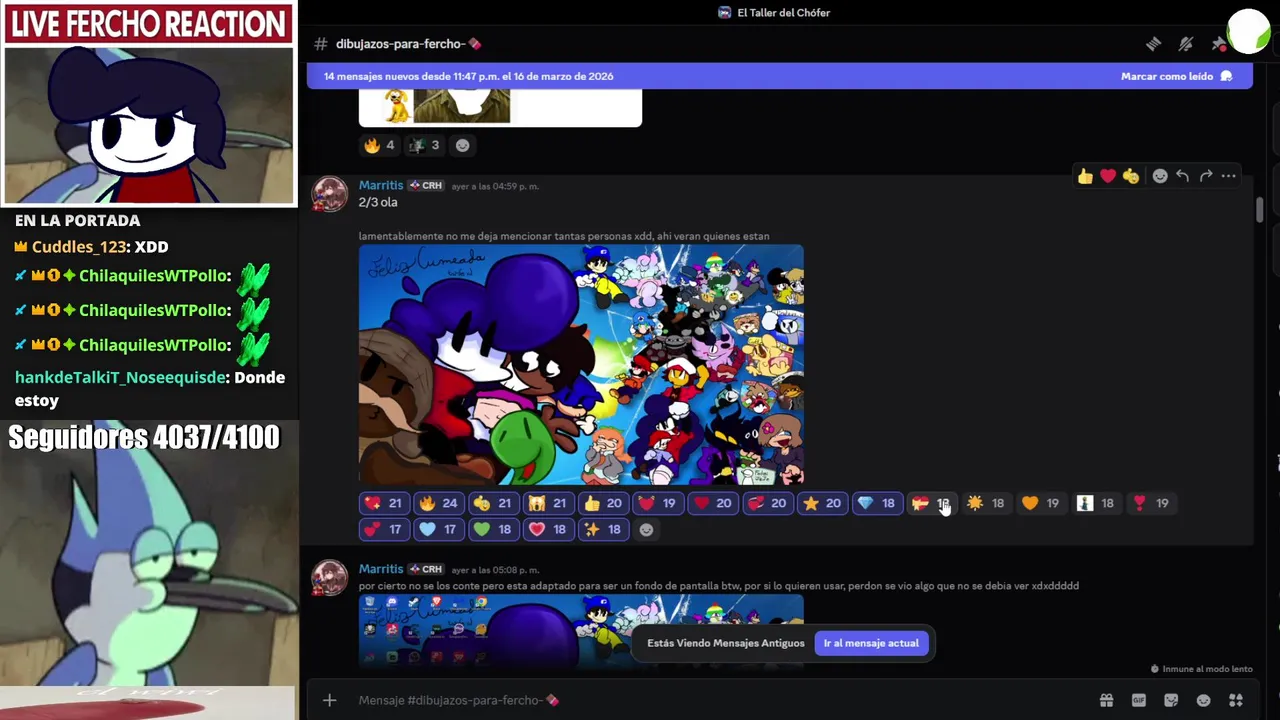Viewport: 1280px width, 720px height.
Task: Toggle blue diamond reaction showing 18
Action: tap(877, 503)
